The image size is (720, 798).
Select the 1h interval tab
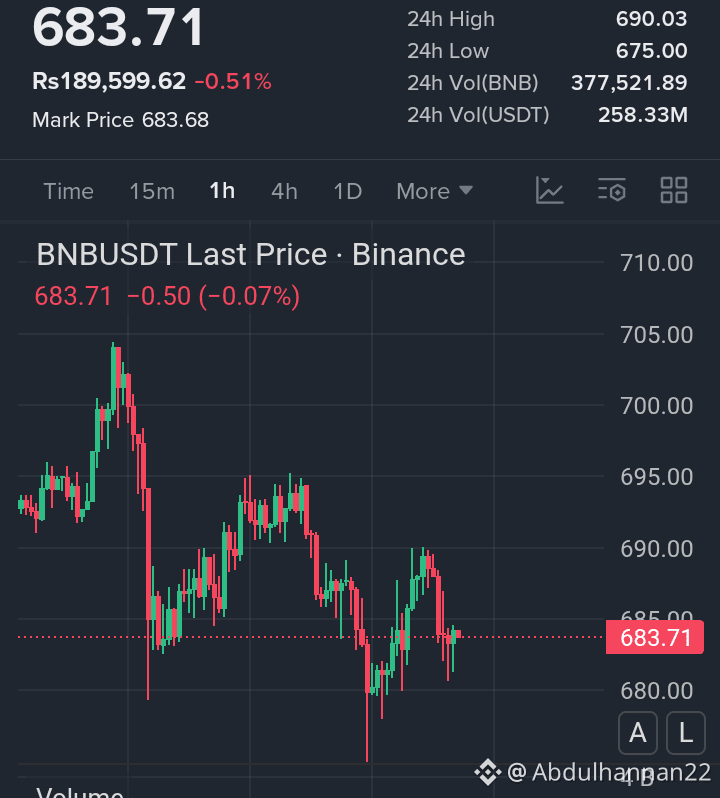[222, 191]
